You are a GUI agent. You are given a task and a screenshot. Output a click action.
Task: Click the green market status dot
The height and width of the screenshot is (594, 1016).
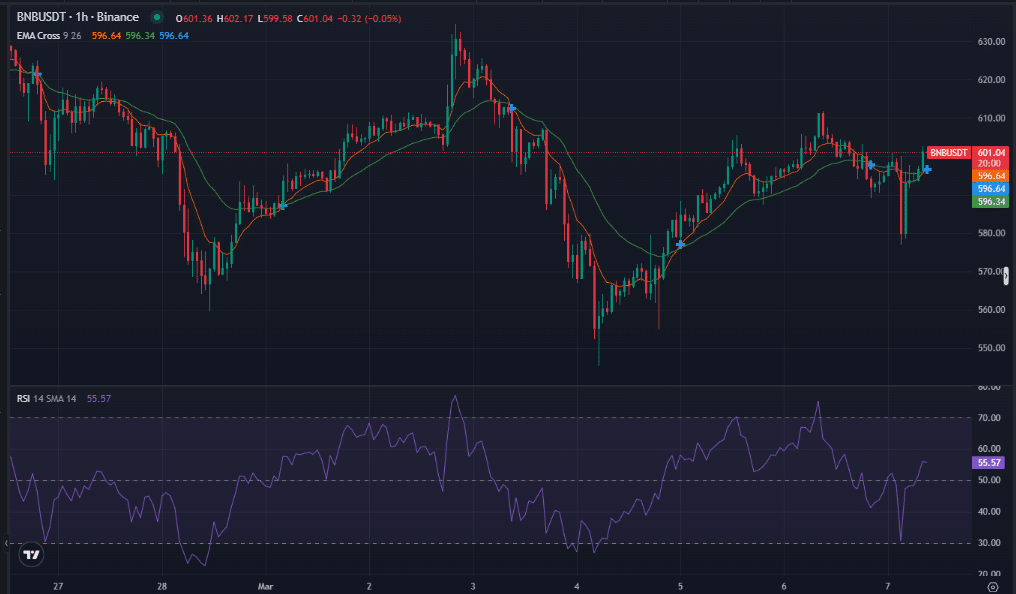(157, 17)
